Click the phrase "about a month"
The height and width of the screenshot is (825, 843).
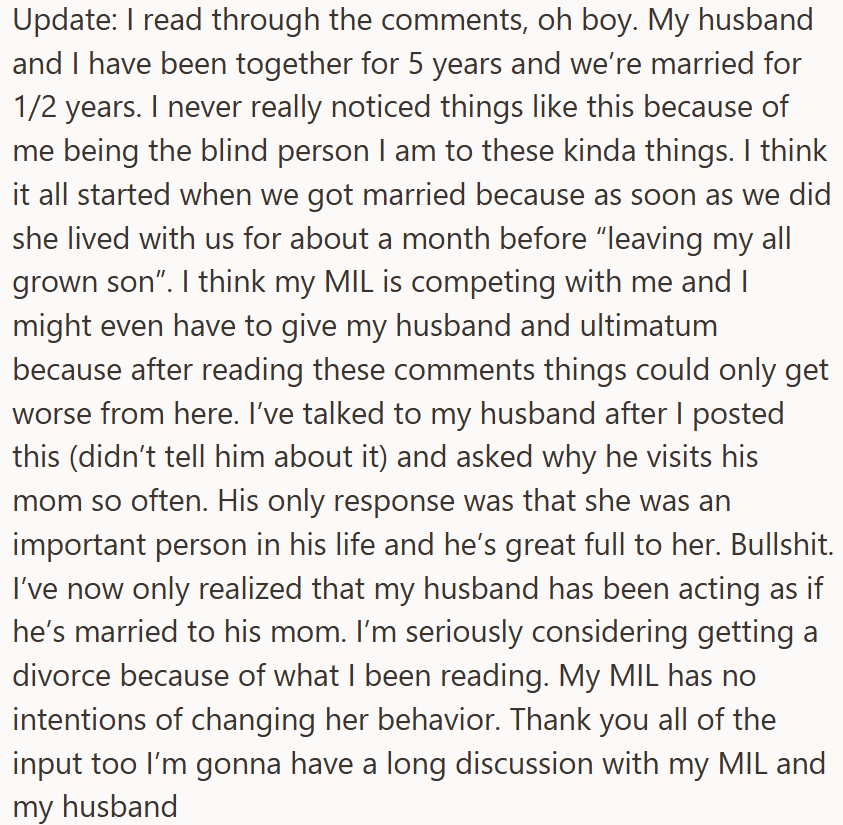click(x=399, y=237)
